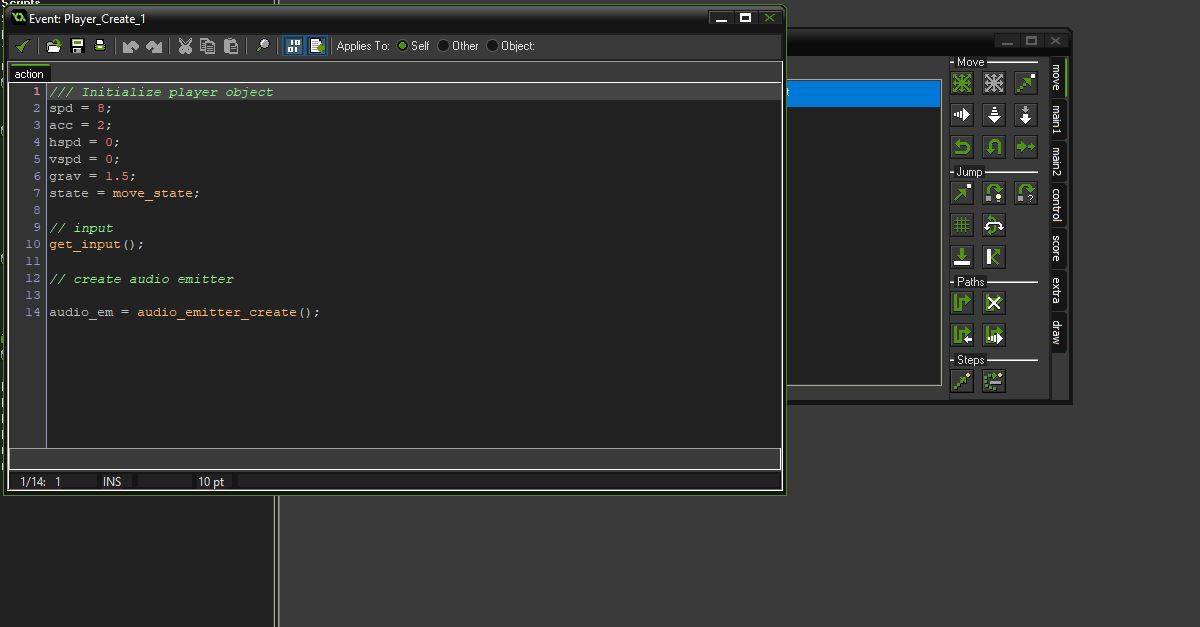Image resolution: width=1200 pixels, height=627 pixels.
Task: Select the Object radio button
Action: click(x=490, y=45)
